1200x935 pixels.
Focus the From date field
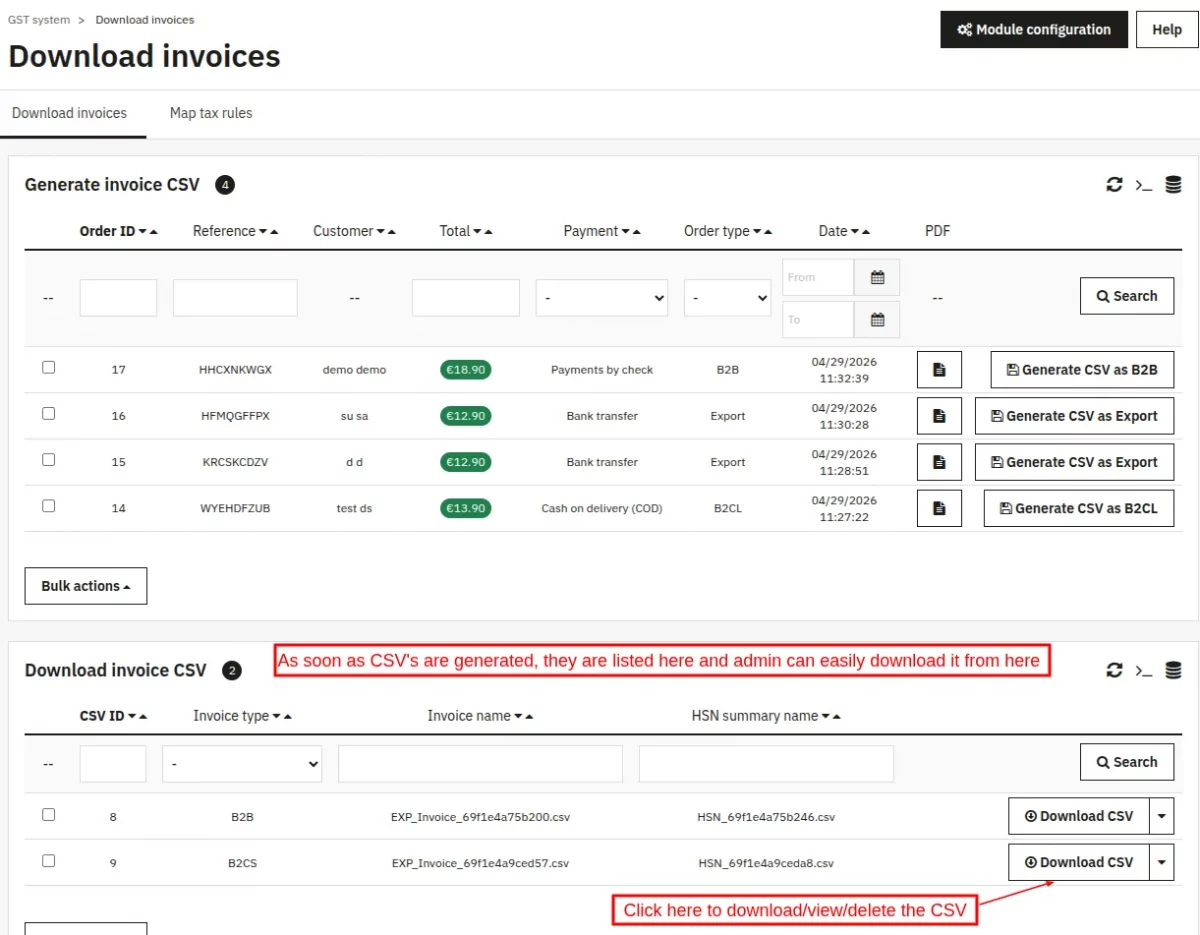(818, 277)
